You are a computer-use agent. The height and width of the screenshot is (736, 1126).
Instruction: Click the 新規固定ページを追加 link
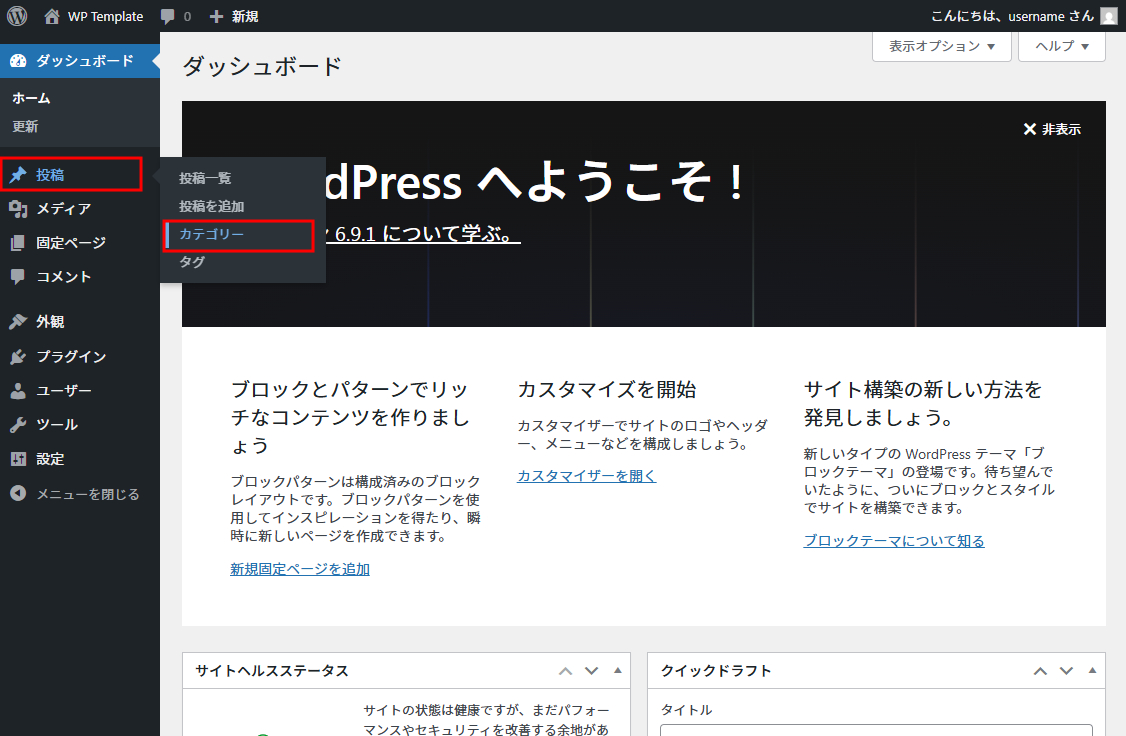point(300,569)
